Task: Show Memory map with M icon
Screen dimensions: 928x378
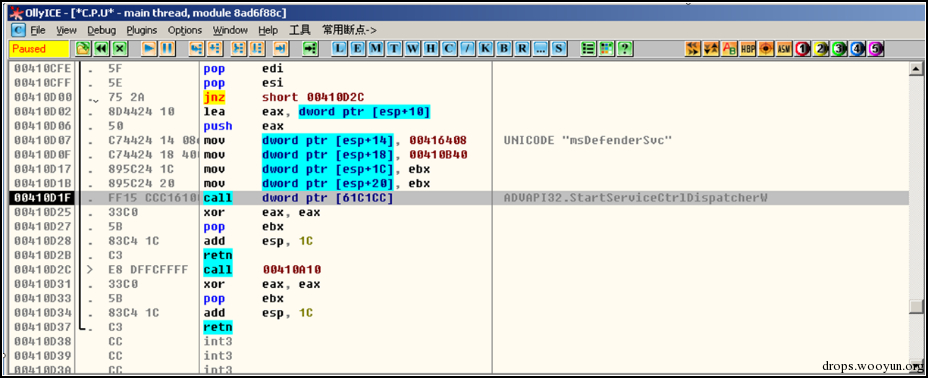Action: pos(376,49)
